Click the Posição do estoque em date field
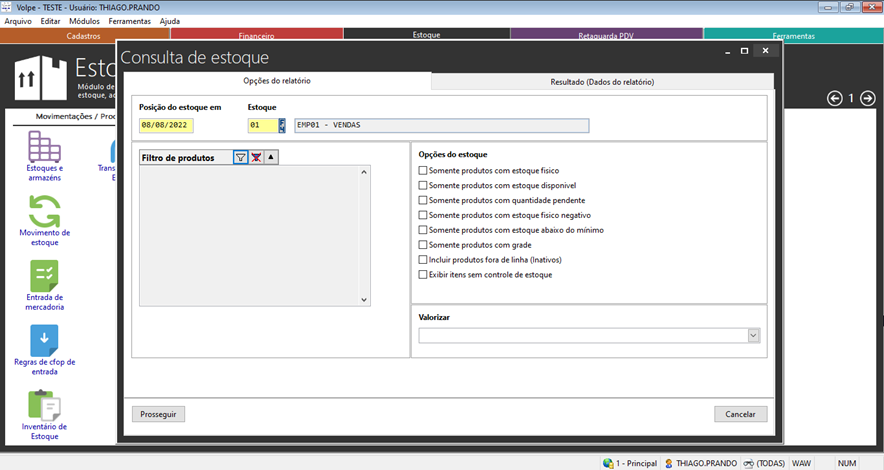The image size is (884, 470). (x=166, y=125)
